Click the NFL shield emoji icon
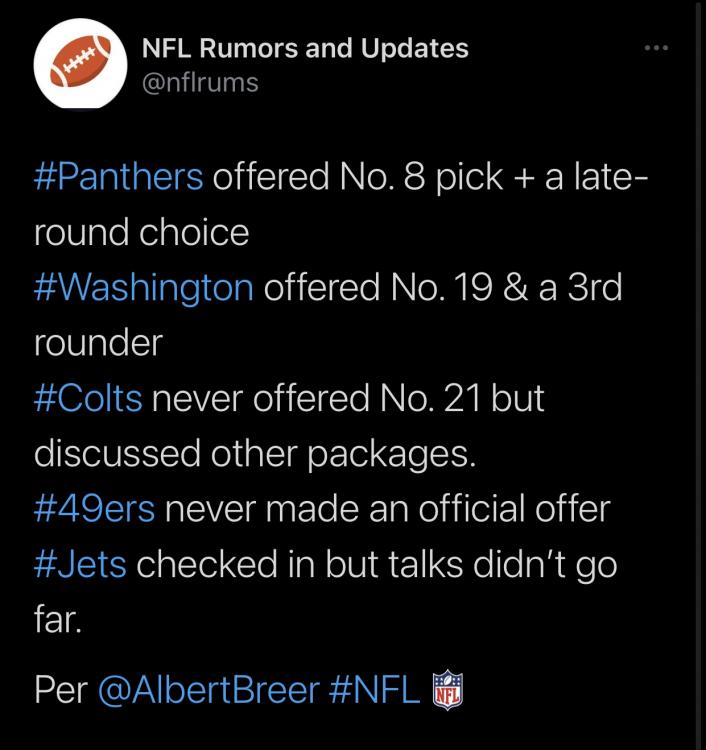Image resolution: width=706 pixels, height=750 pixels. [x=447, y=691]
